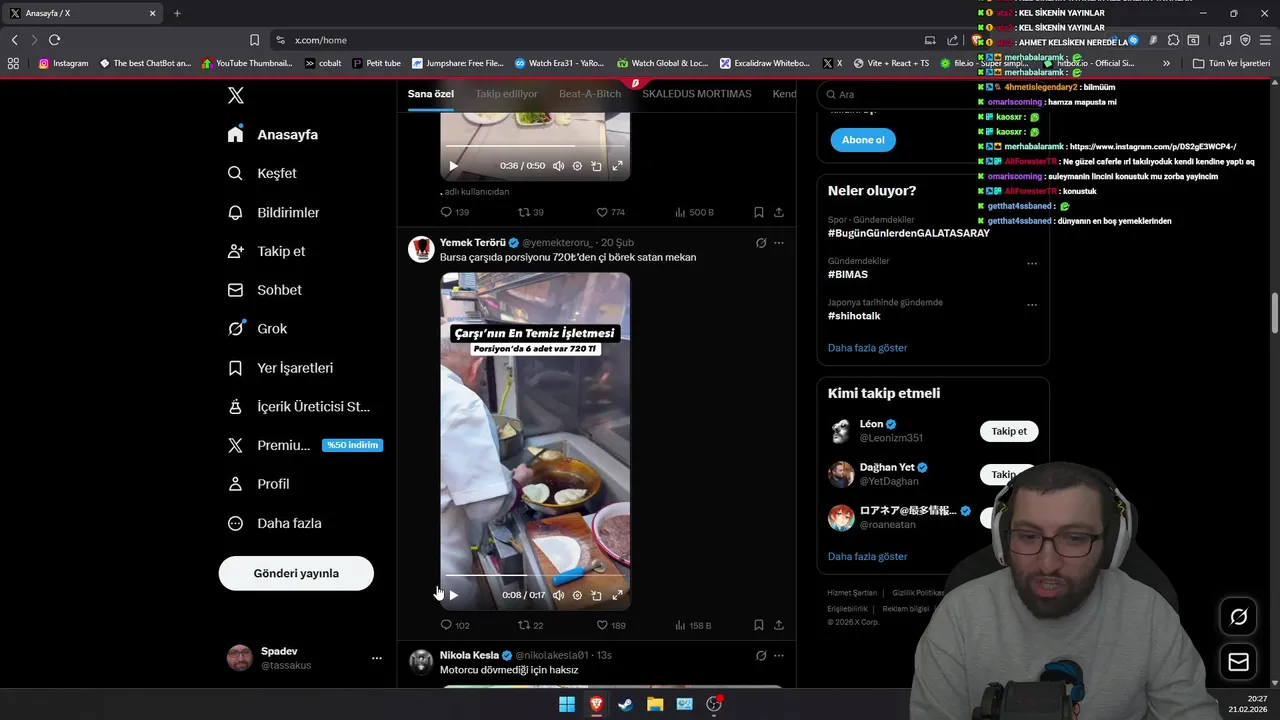Screen dimensions: 1280x720
Task: Reply to the Yemek Terörü post
Action: (455, 625)
